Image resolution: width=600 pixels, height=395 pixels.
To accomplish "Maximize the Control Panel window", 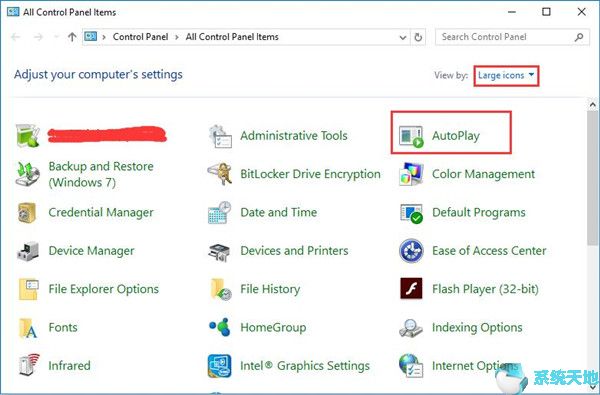I will pyautogui.click(x=546, y=12).
